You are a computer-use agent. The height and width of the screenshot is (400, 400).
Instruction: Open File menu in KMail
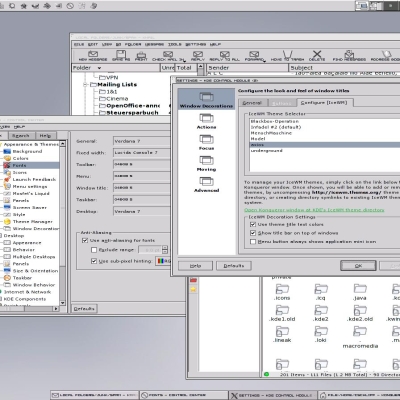pyautogui.click(x=79, y=44)
